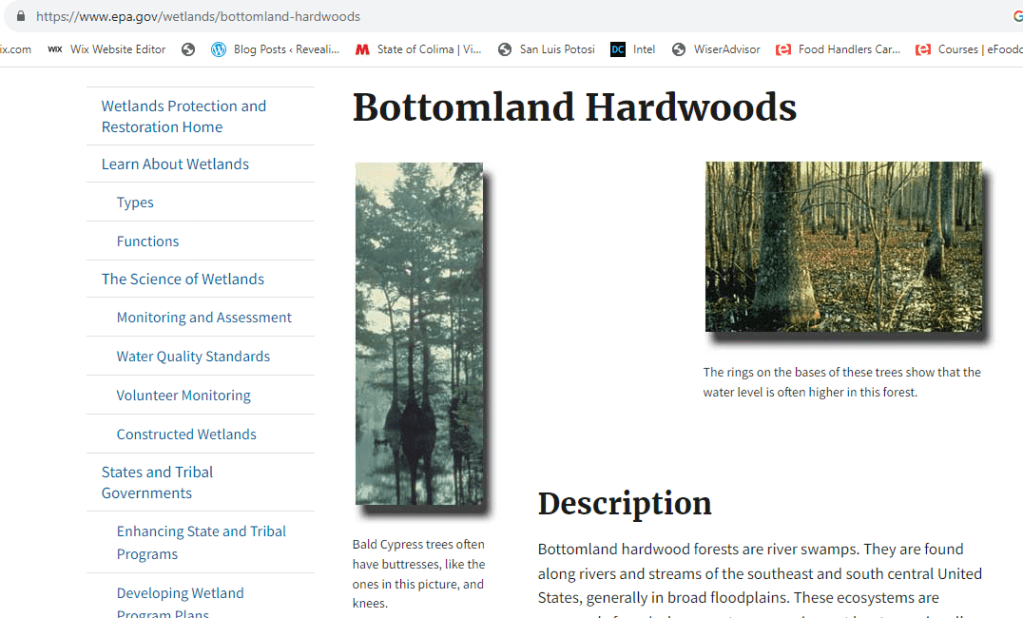Select Types in the sidebar
Image resolution: width=1023 pixels, height=618 pixels.
[135, 203]
